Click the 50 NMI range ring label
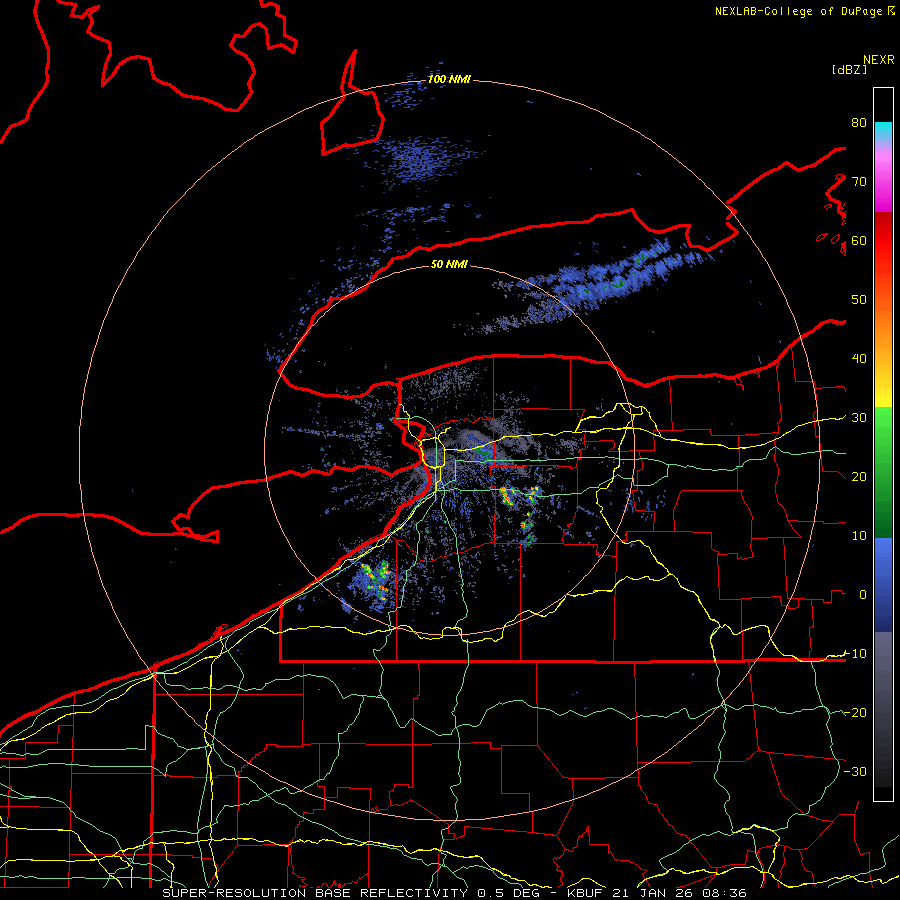Viewport: 900px width, 900px height. 449,264
